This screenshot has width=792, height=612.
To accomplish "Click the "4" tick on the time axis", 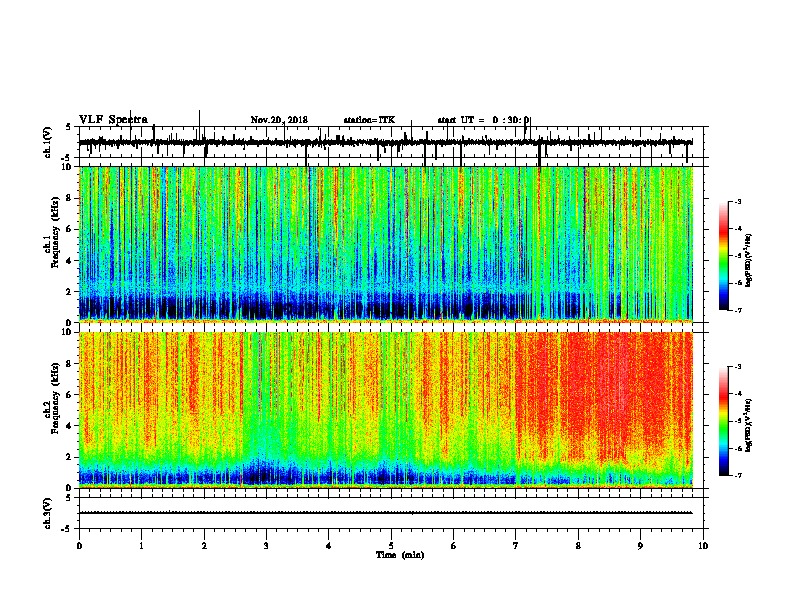I will pos(329,546).
